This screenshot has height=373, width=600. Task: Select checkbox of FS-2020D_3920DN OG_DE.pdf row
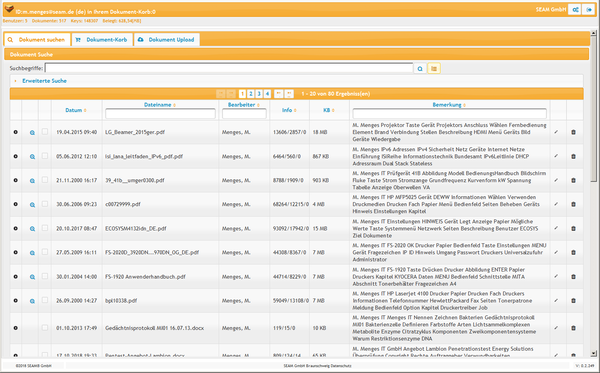45,252
